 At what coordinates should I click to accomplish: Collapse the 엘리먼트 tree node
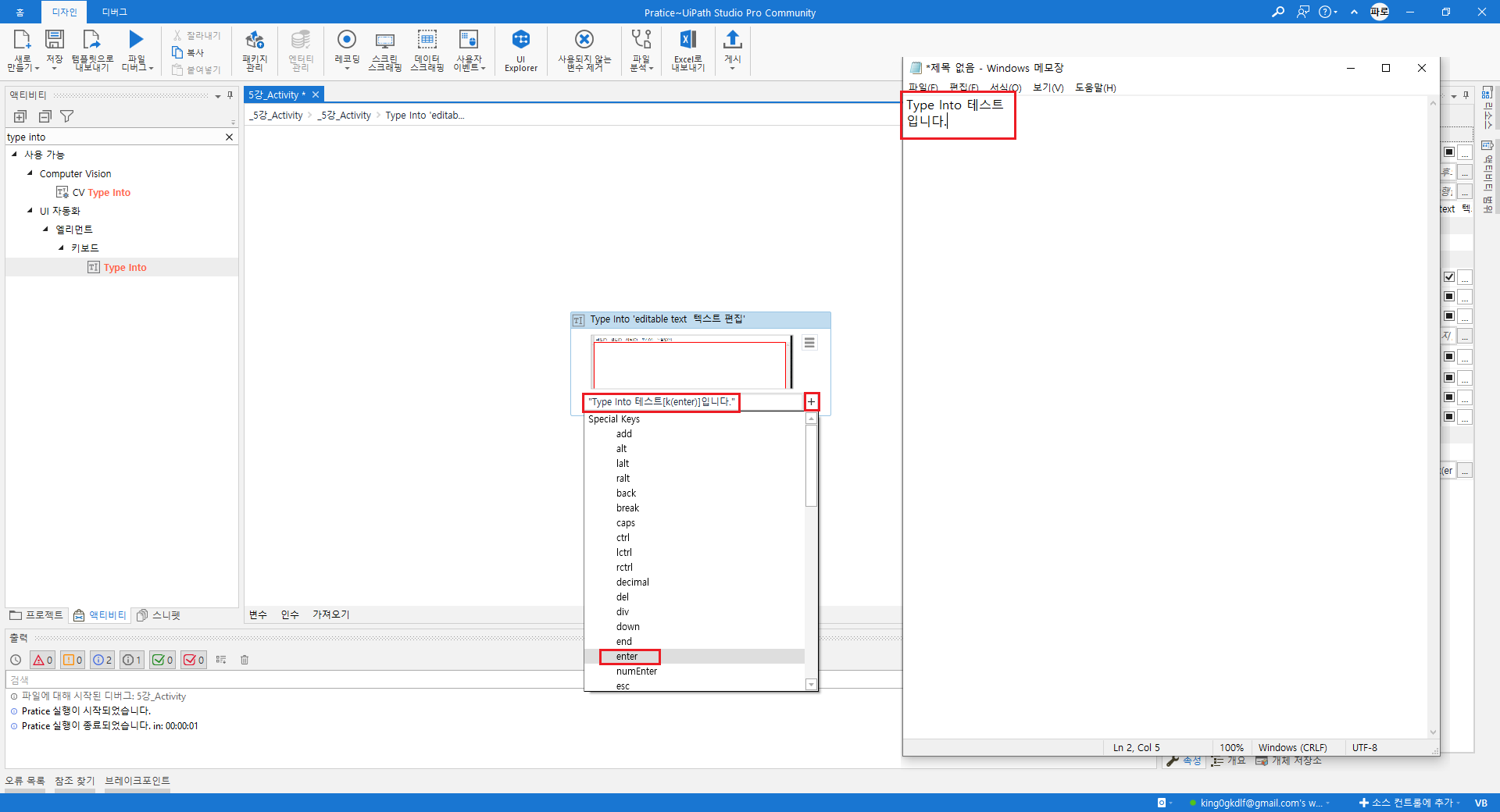pos(46,229)
